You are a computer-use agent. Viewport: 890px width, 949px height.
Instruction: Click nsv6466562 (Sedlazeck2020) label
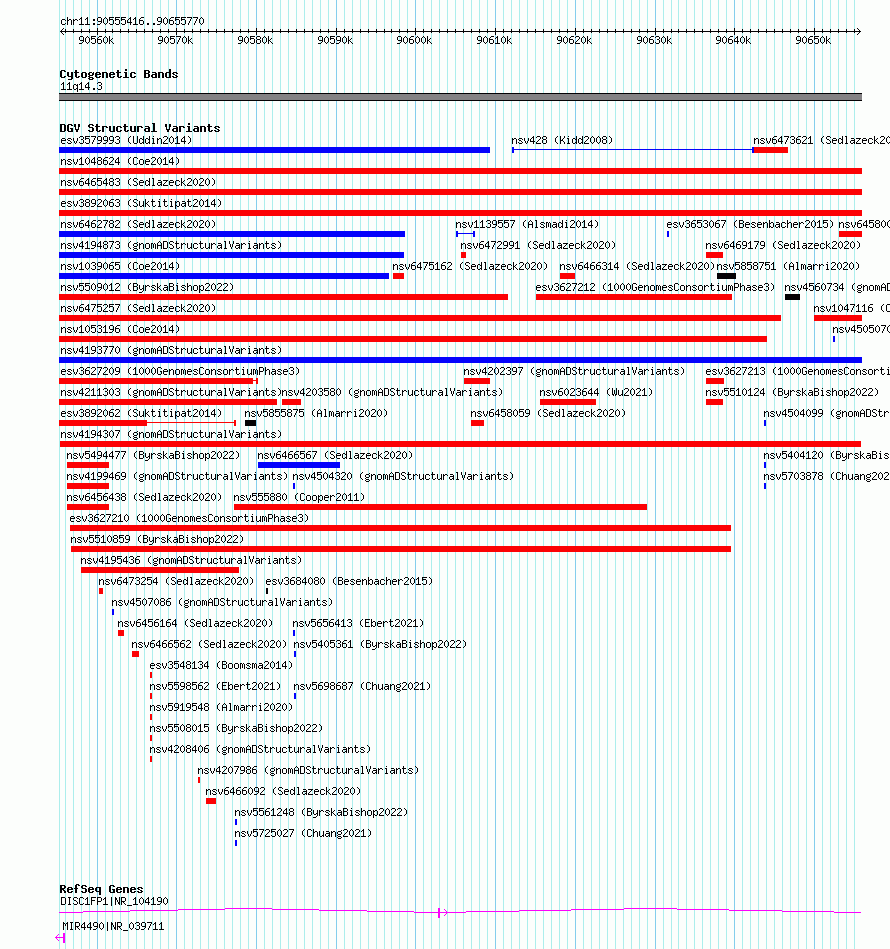[x=209, y=645]
